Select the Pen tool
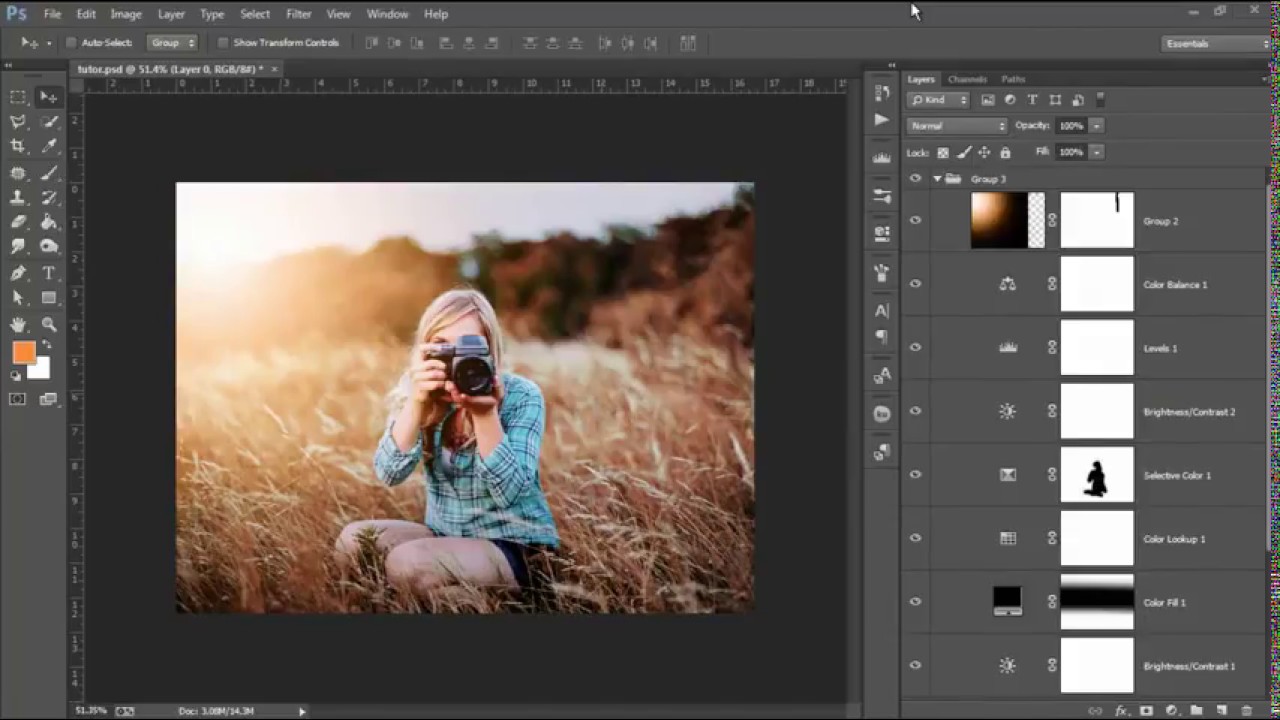Viewport: 1280px width, 720px height. tap(18, 273)
